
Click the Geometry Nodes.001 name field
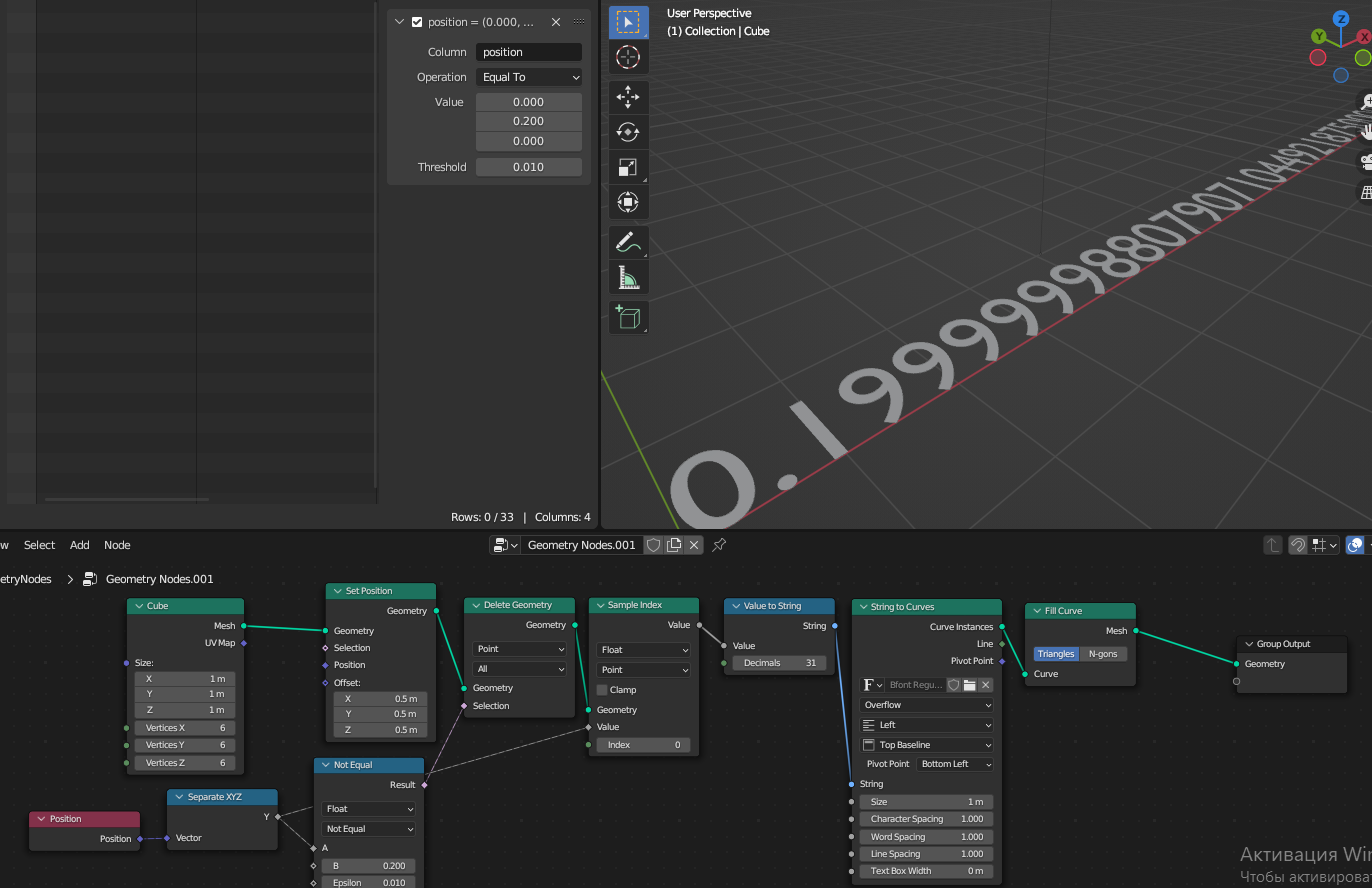coord(581,545)
